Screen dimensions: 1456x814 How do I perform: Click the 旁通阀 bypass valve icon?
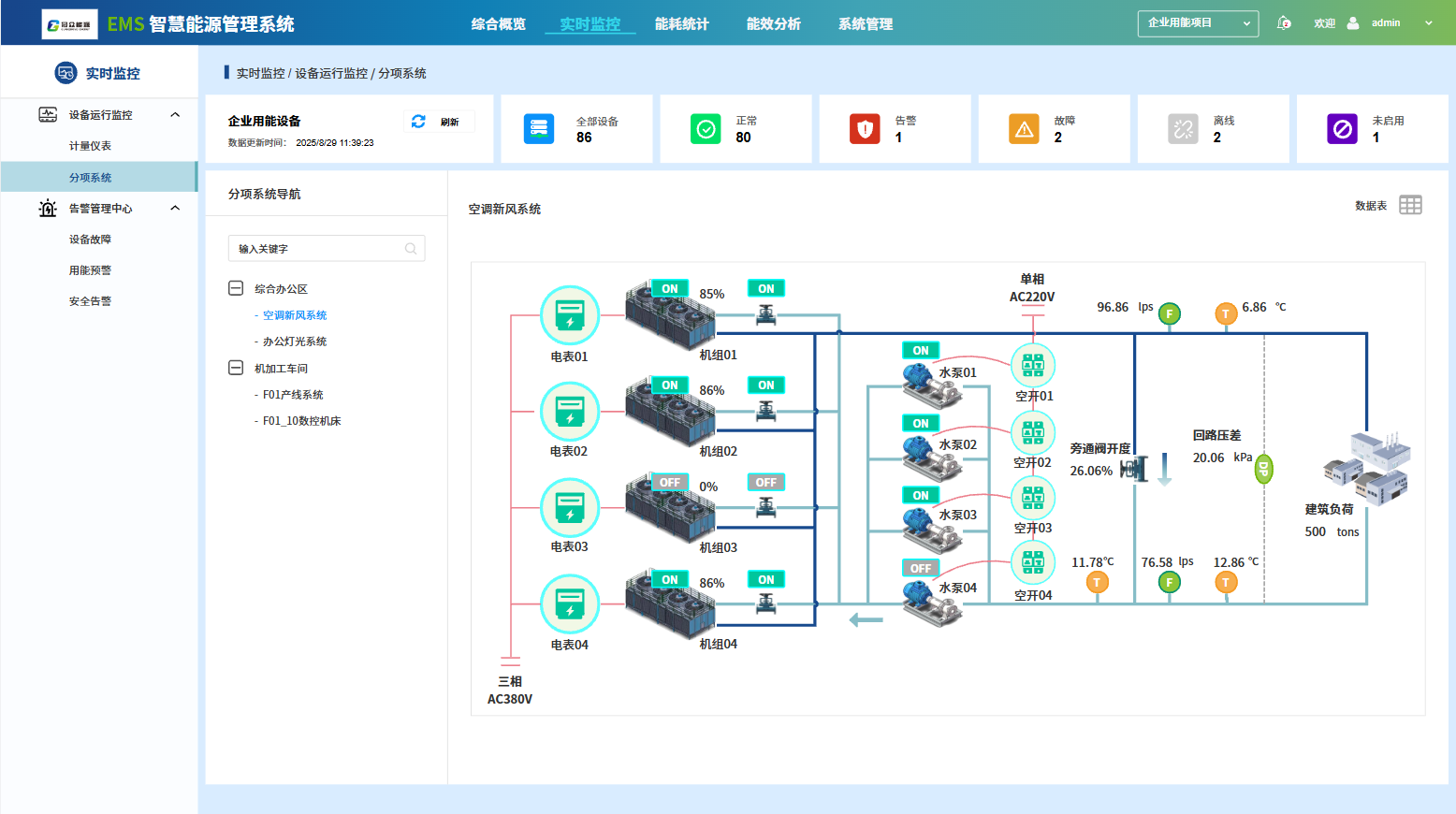1134,469
